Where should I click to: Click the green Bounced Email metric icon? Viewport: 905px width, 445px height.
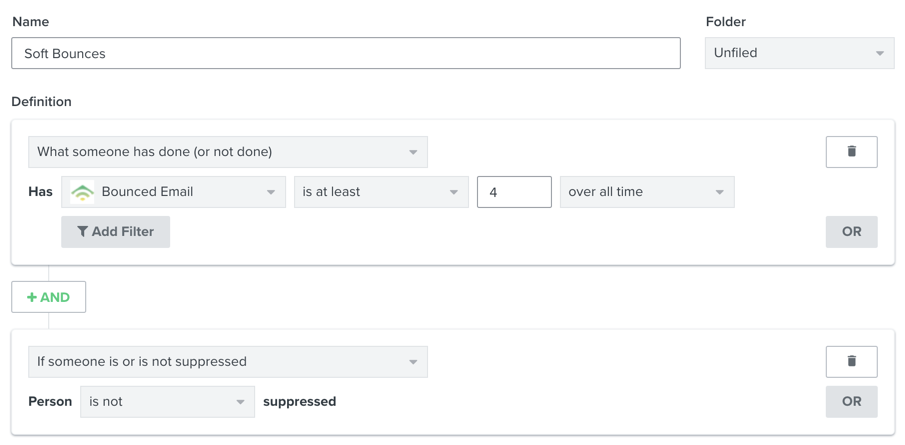pyautogui.click(x=83, y=192)
